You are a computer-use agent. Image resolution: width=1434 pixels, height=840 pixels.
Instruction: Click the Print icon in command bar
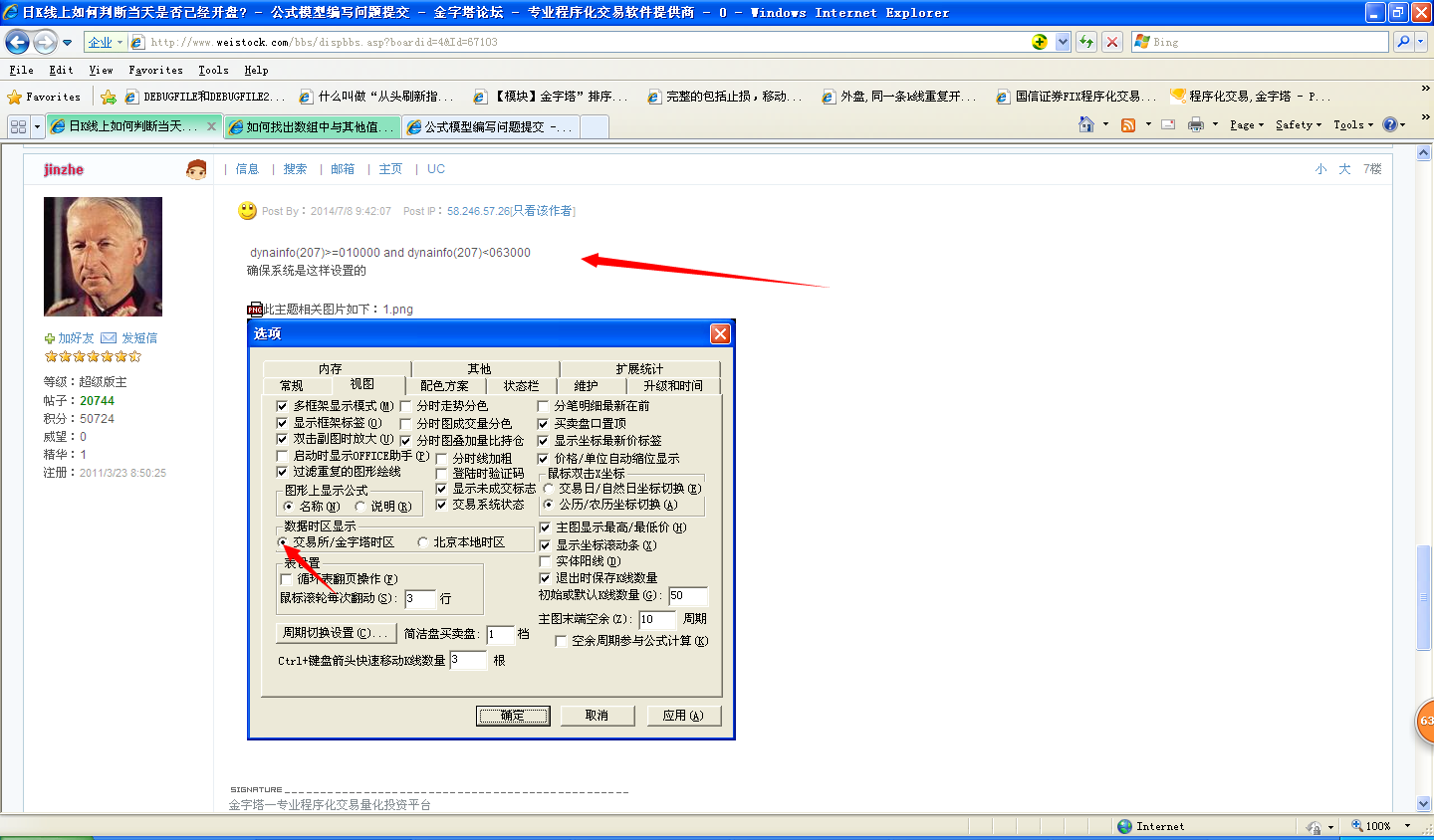[x=1196, y=124]
